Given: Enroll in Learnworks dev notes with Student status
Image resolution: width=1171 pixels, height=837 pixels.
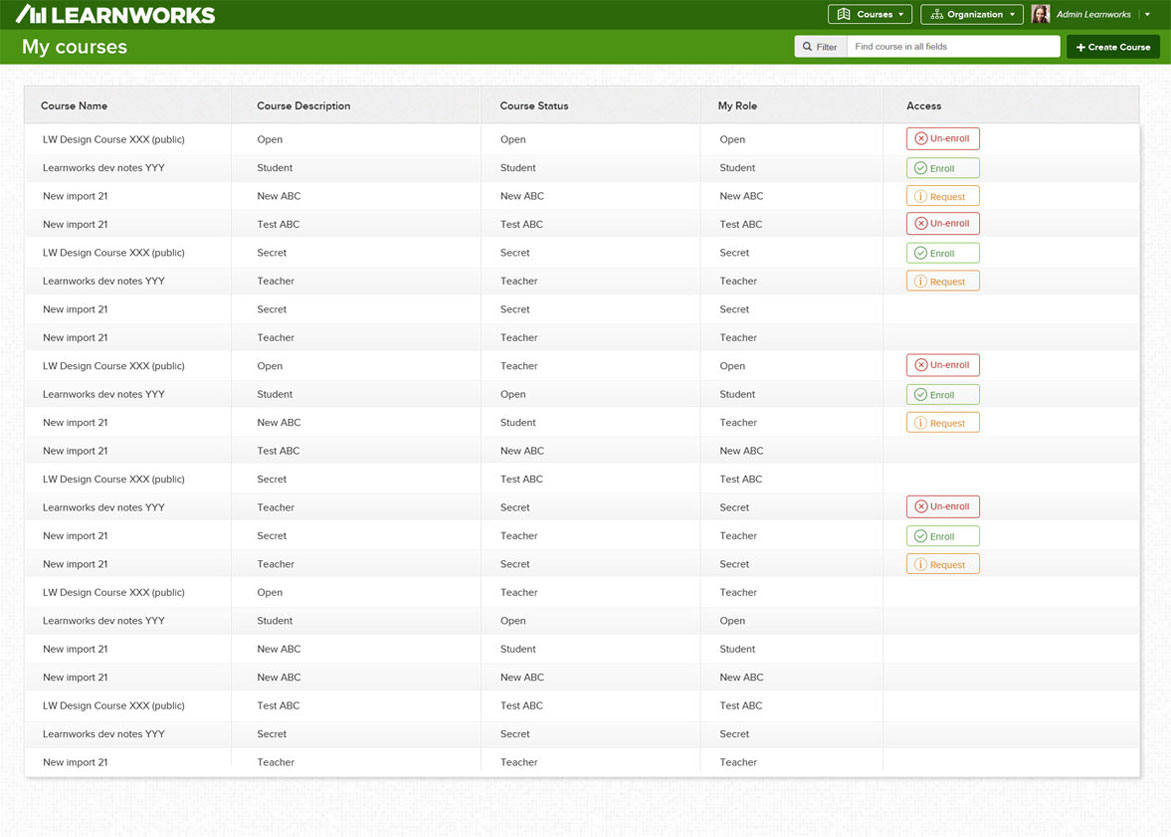Looking at the screenshot, I should pyautogui.click(x=942, y=168).
